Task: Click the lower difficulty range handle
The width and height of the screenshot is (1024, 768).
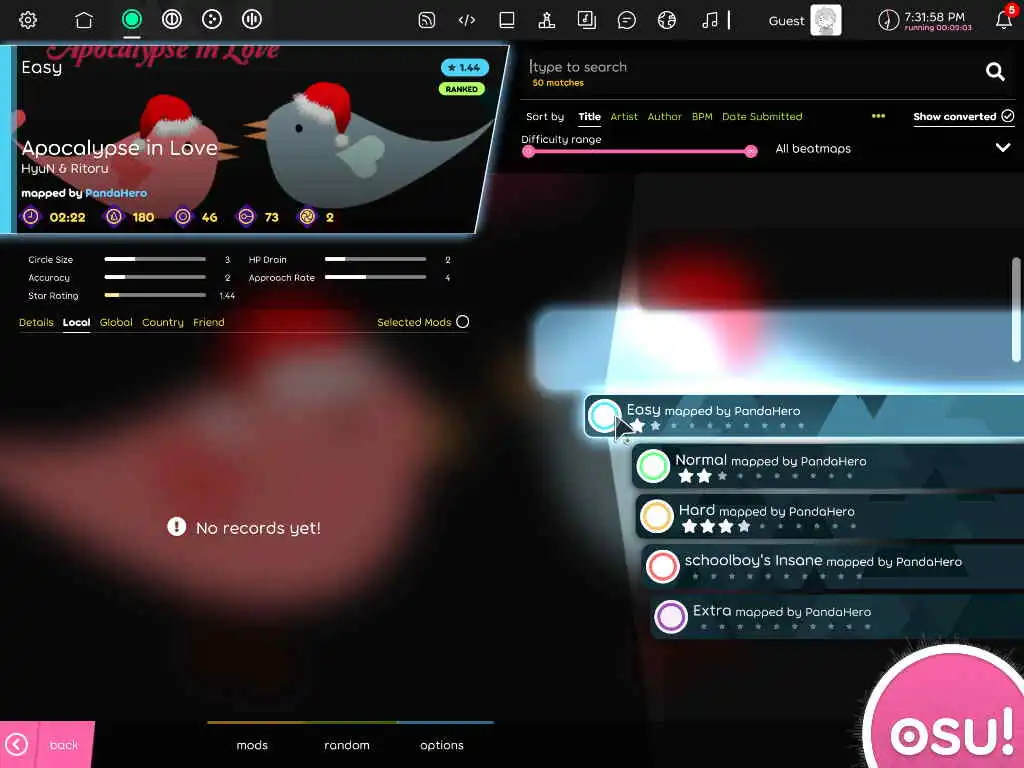Action: (528, 152)
